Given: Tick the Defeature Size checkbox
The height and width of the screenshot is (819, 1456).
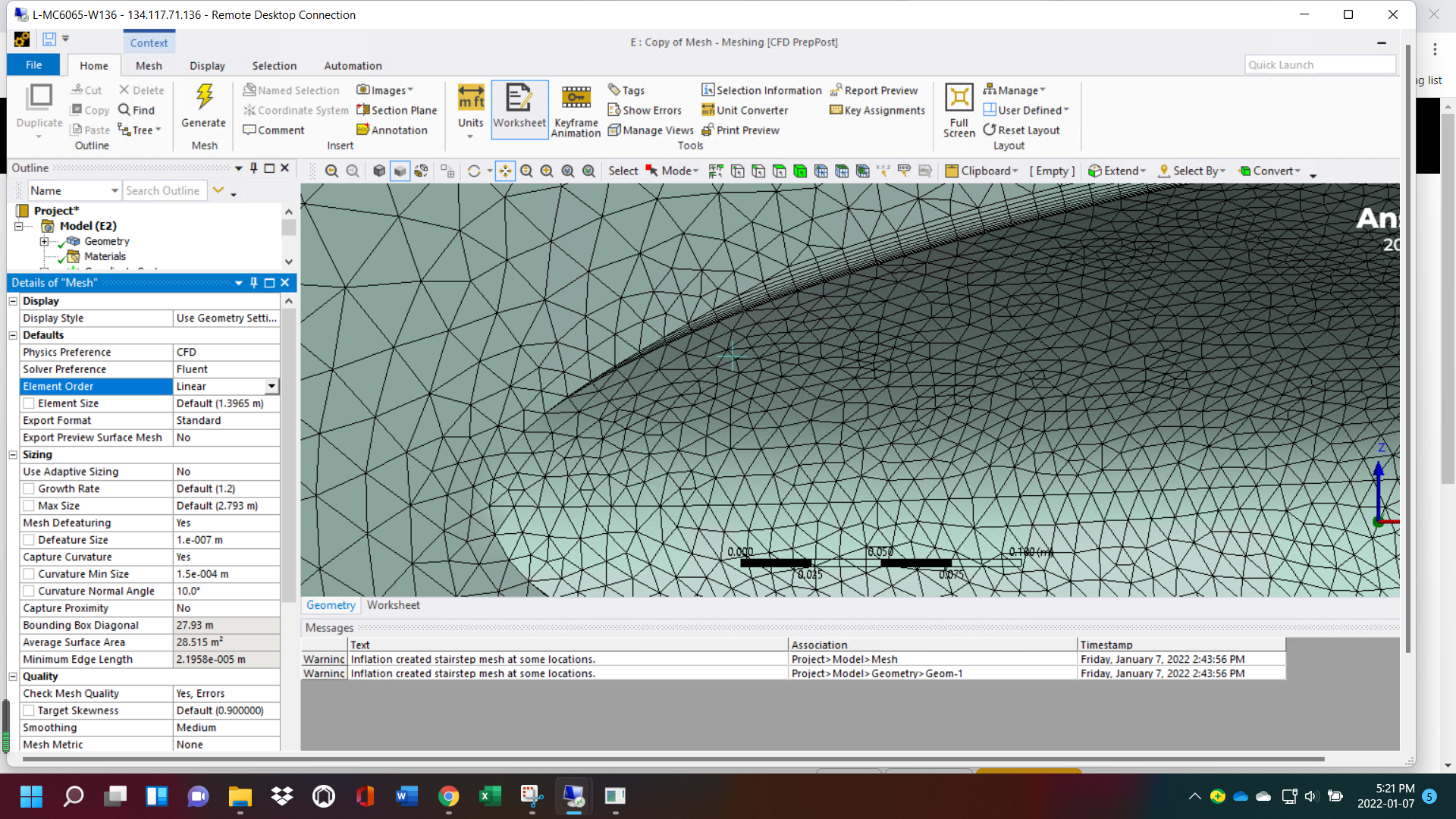Looking at the screenshot, I should pos(29,540).
